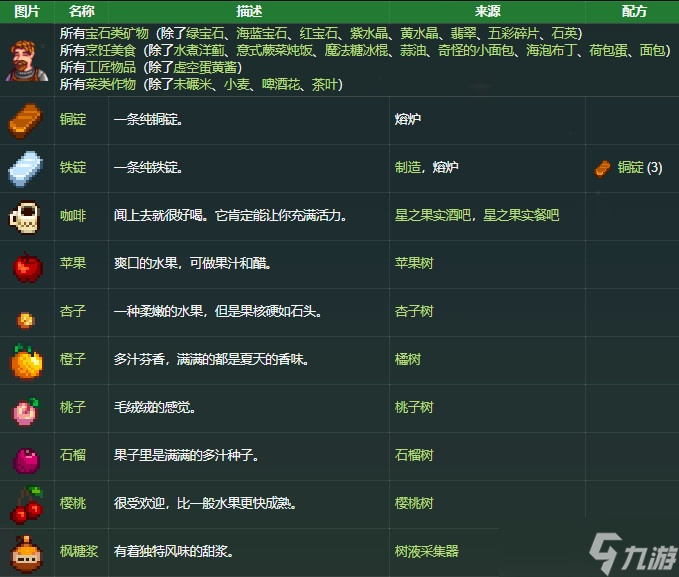Open the 苹果 name link
Image resolution: width=679 pixels, height=577 pixels.
click(x=73, y=263)
